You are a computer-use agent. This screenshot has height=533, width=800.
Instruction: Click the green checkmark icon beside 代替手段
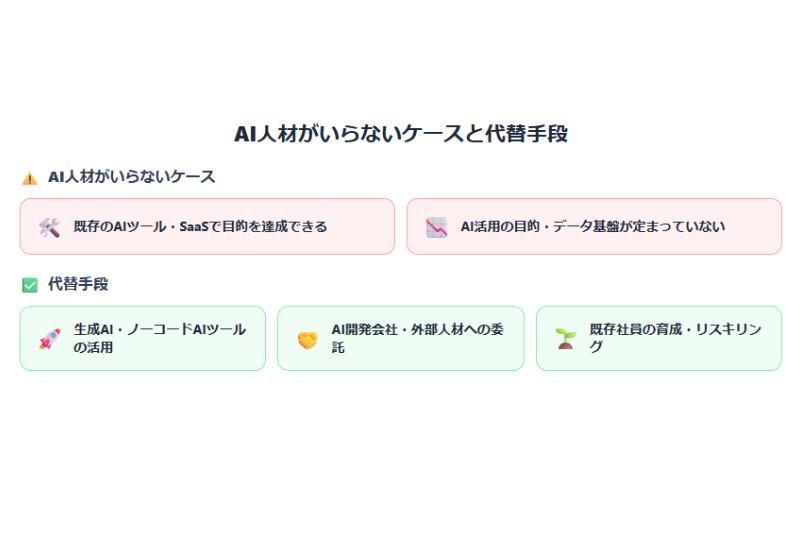30,285
